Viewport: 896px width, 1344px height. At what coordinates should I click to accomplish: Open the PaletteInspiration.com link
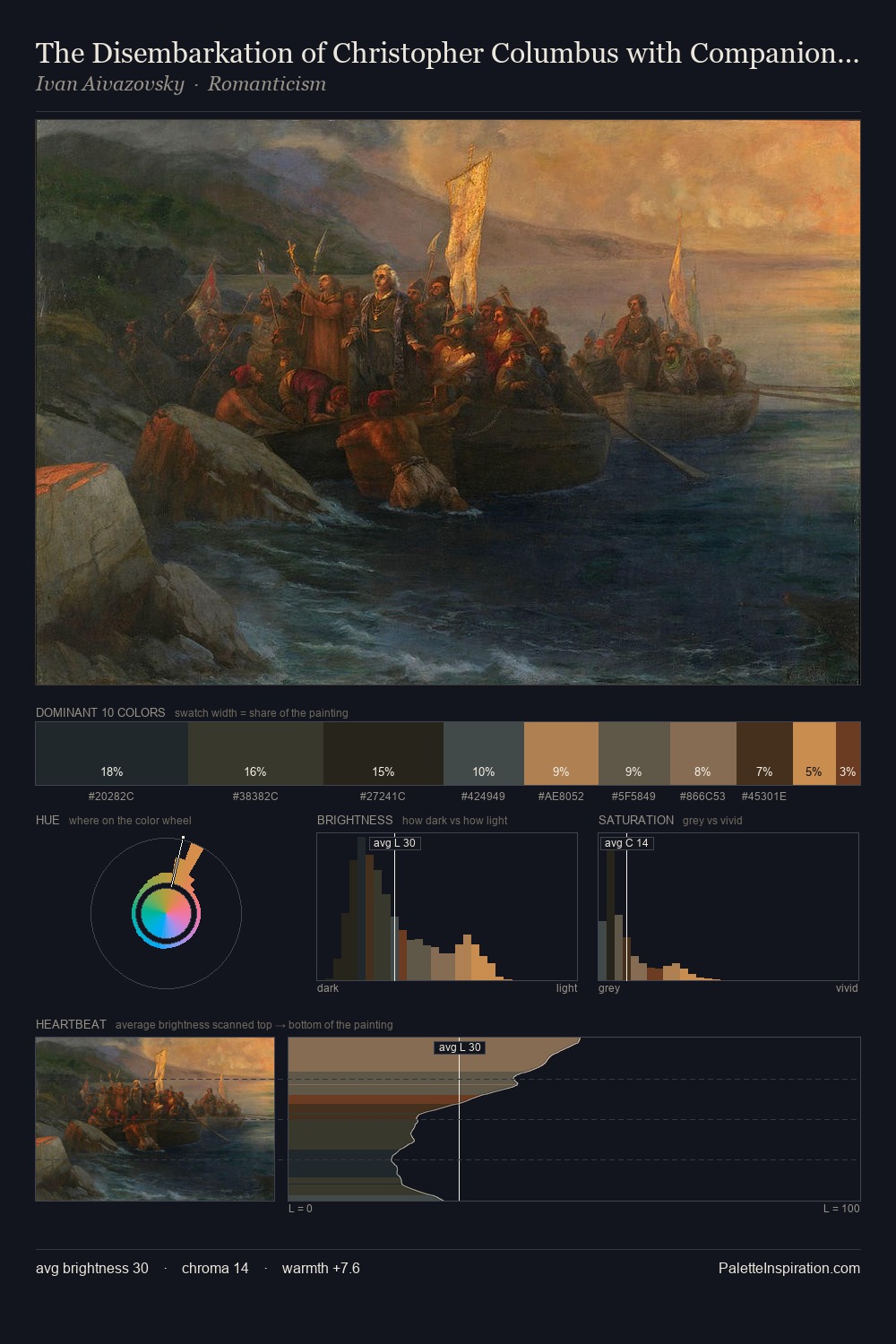[x=789, y=1268]
